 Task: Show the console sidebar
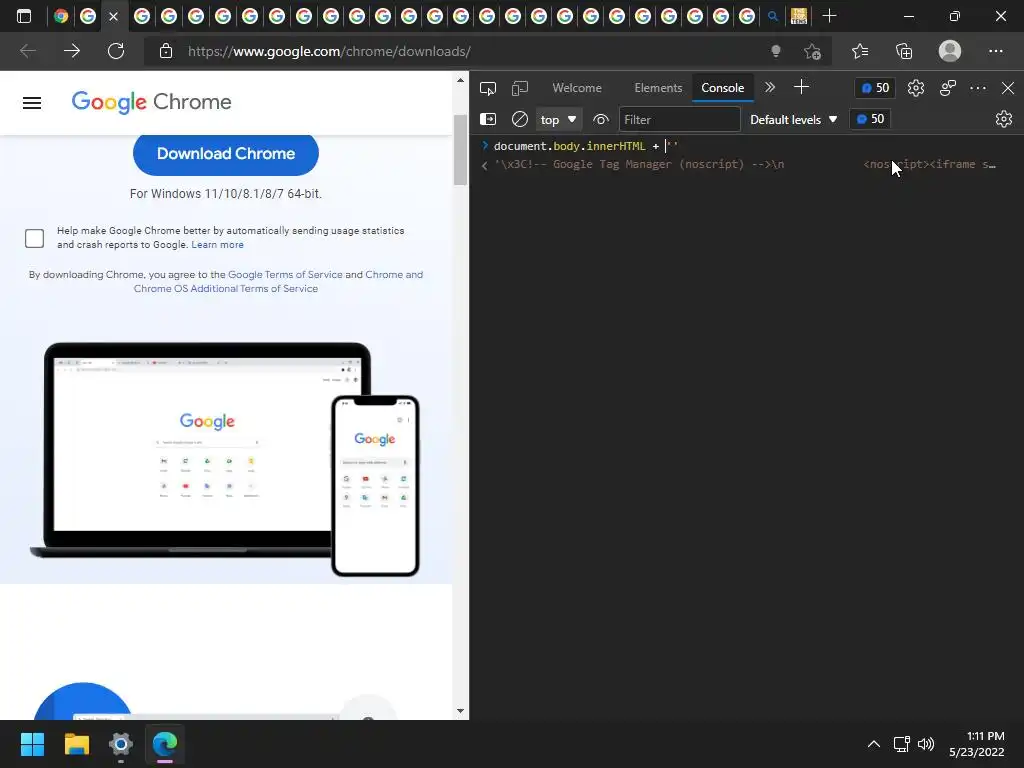click(488, 119)
